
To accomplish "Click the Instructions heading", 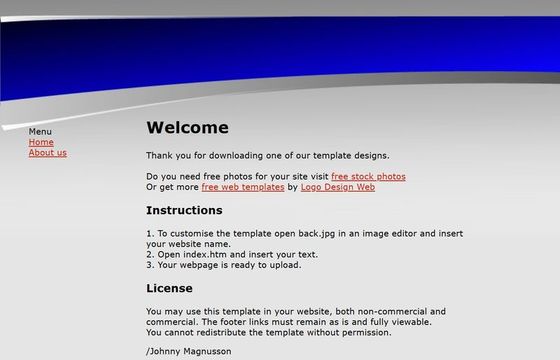I will click(184, 210).
